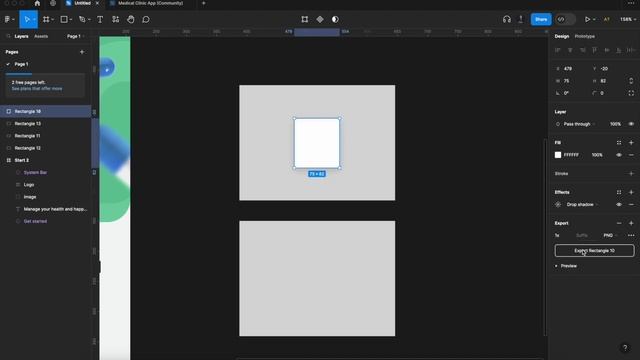Image resolution: width=640 pixels, height=360 pixels.
Task: Open a new tab with plus
Action: (x=203, y=3)
